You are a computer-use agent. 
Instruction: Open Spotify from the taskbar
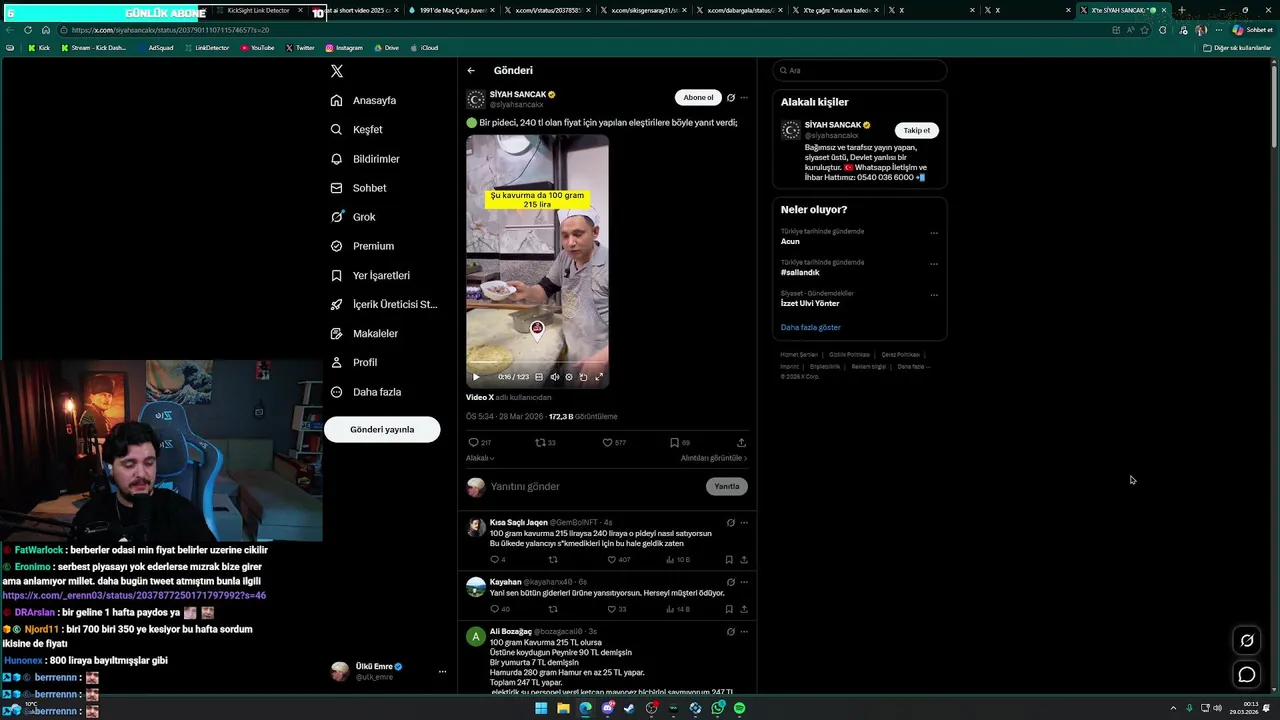click(739, 708)
